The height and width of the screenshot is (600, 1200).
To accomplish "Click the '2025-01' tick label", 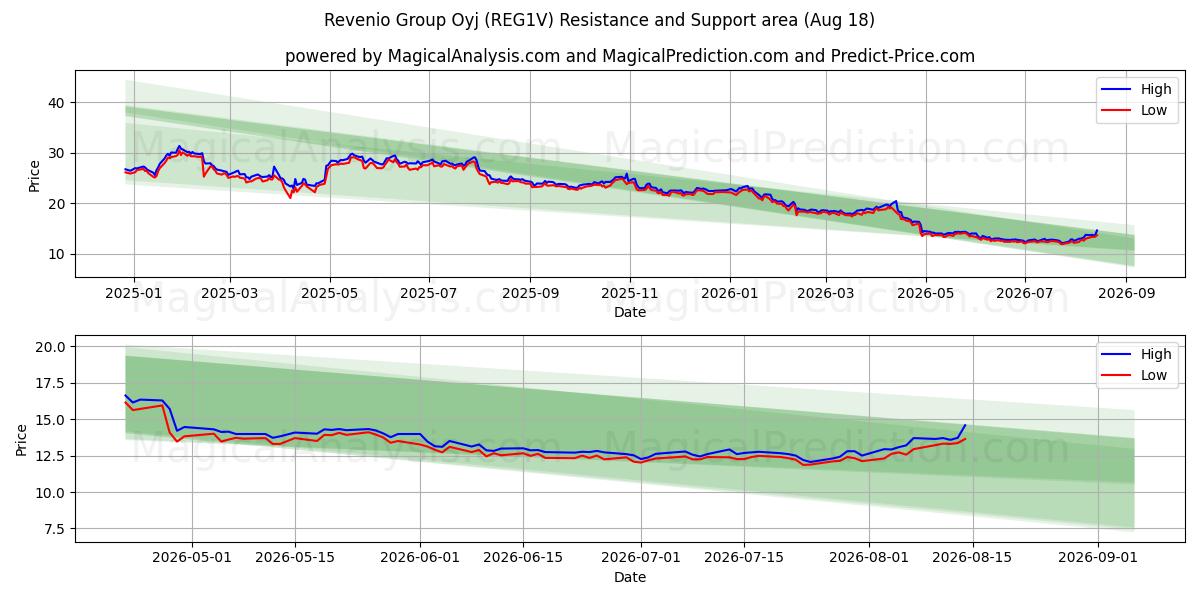I will click(132, 293).
